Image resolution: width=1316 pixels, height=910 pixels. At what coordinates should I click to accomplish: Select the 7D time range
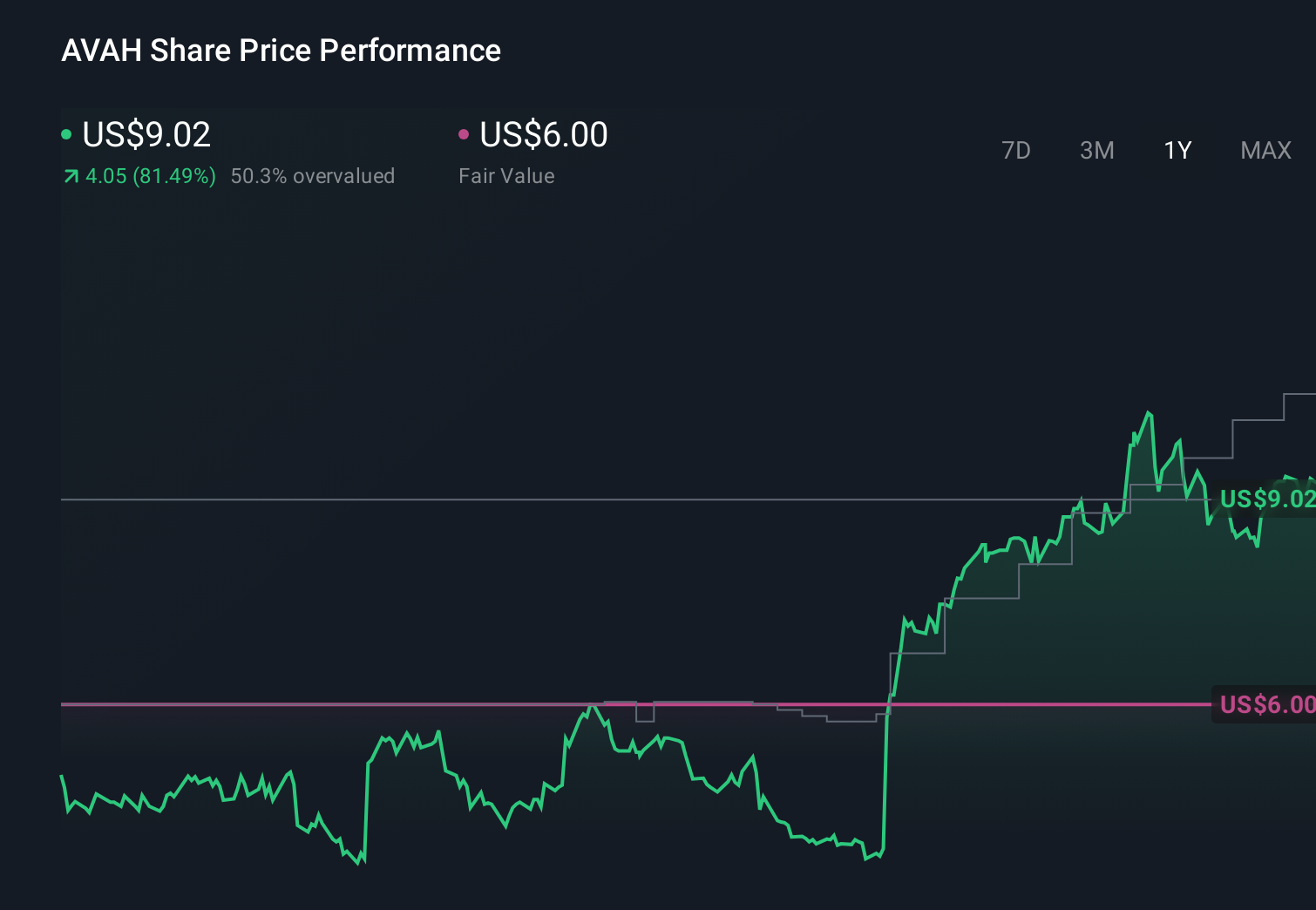[x=1016, y=150]
